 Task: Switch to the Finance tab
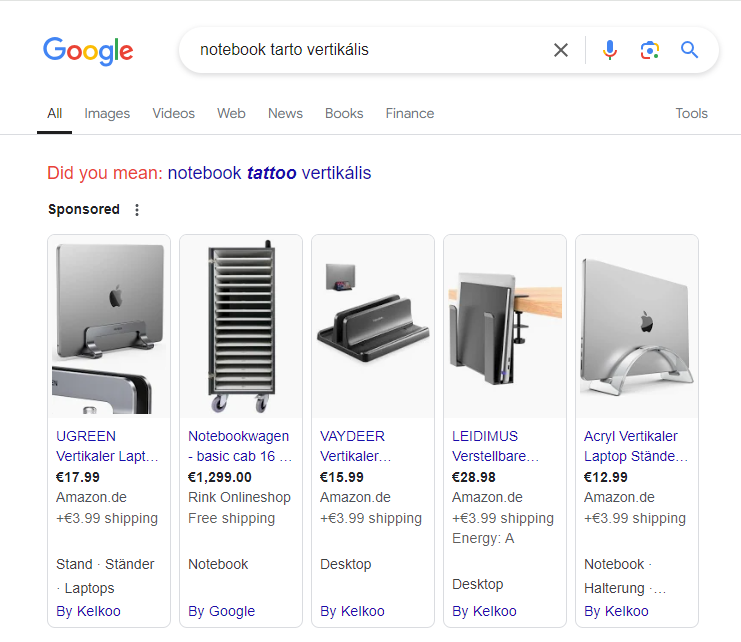(410, 113)
